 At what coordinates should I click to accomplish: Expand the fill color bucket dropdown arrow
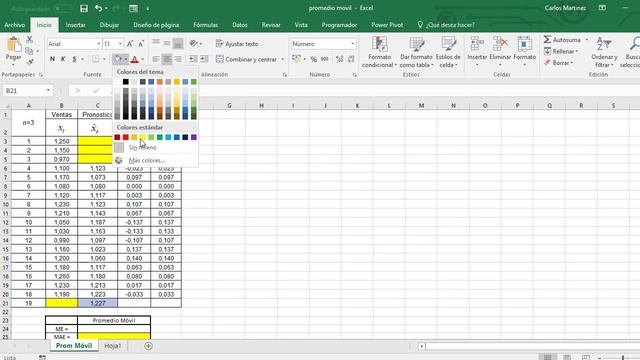[x=126, y=60]
